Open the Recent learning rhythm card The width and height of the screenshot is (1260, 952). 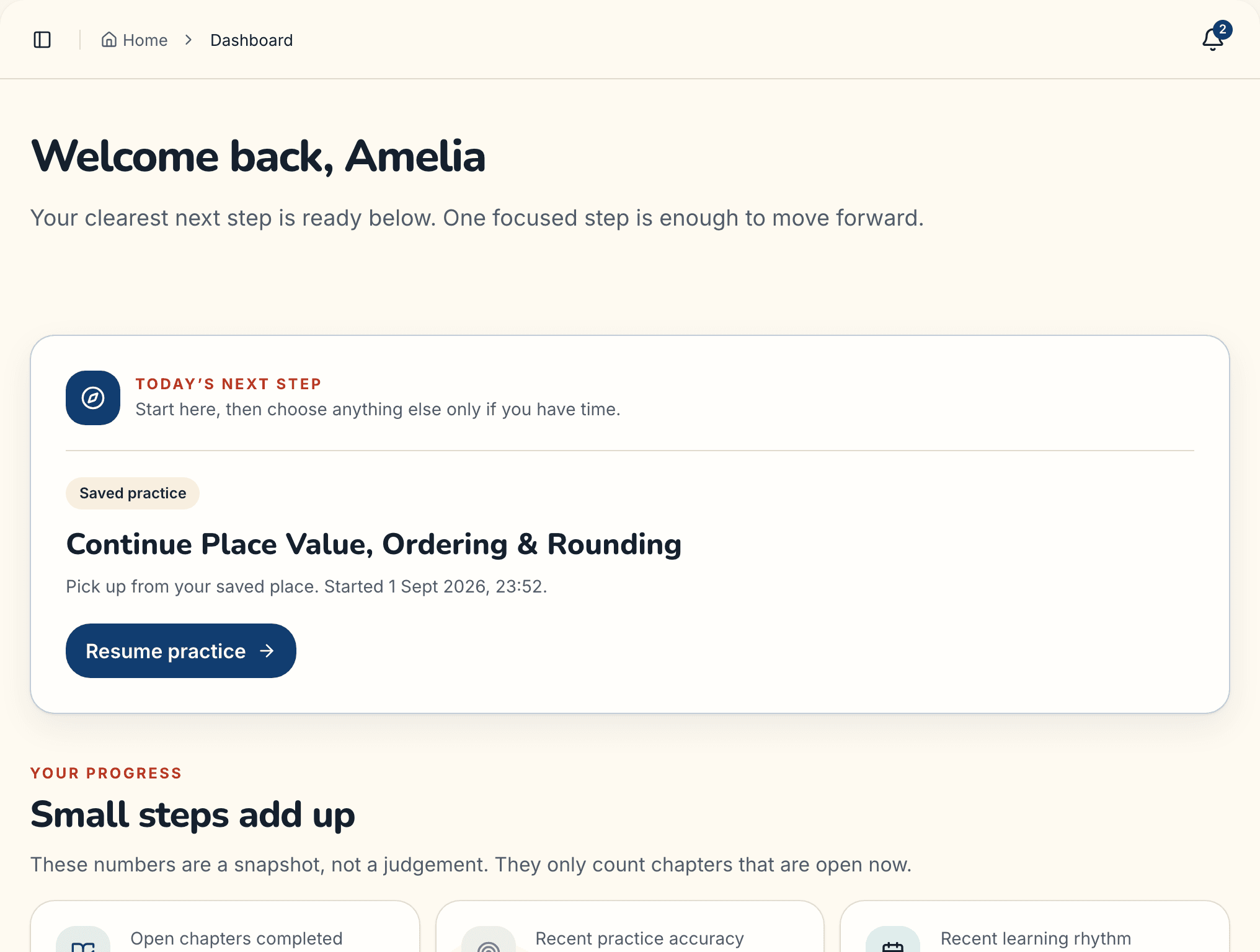pos(1035,927)
